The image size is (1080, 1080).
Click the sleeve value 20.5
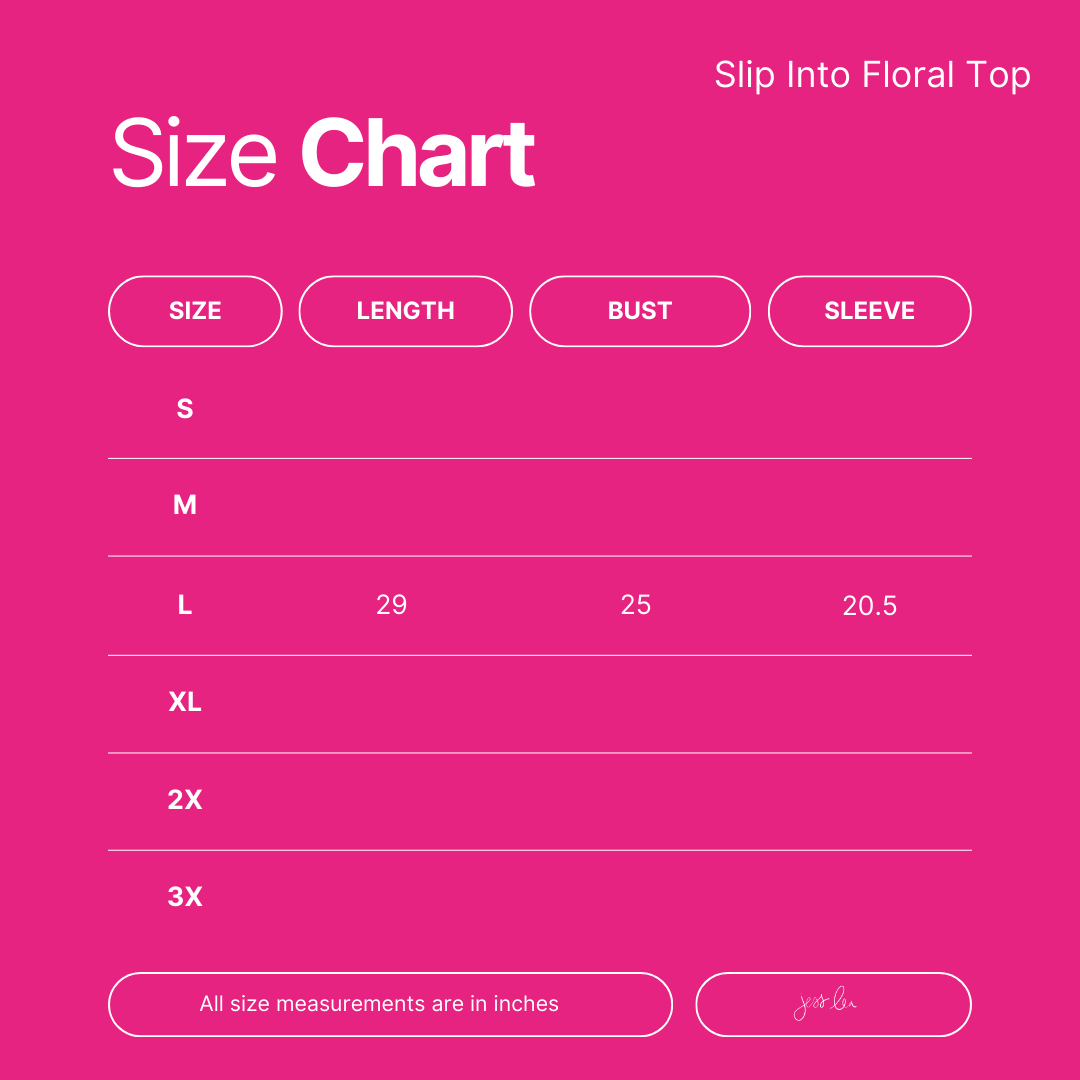point(870,605)
